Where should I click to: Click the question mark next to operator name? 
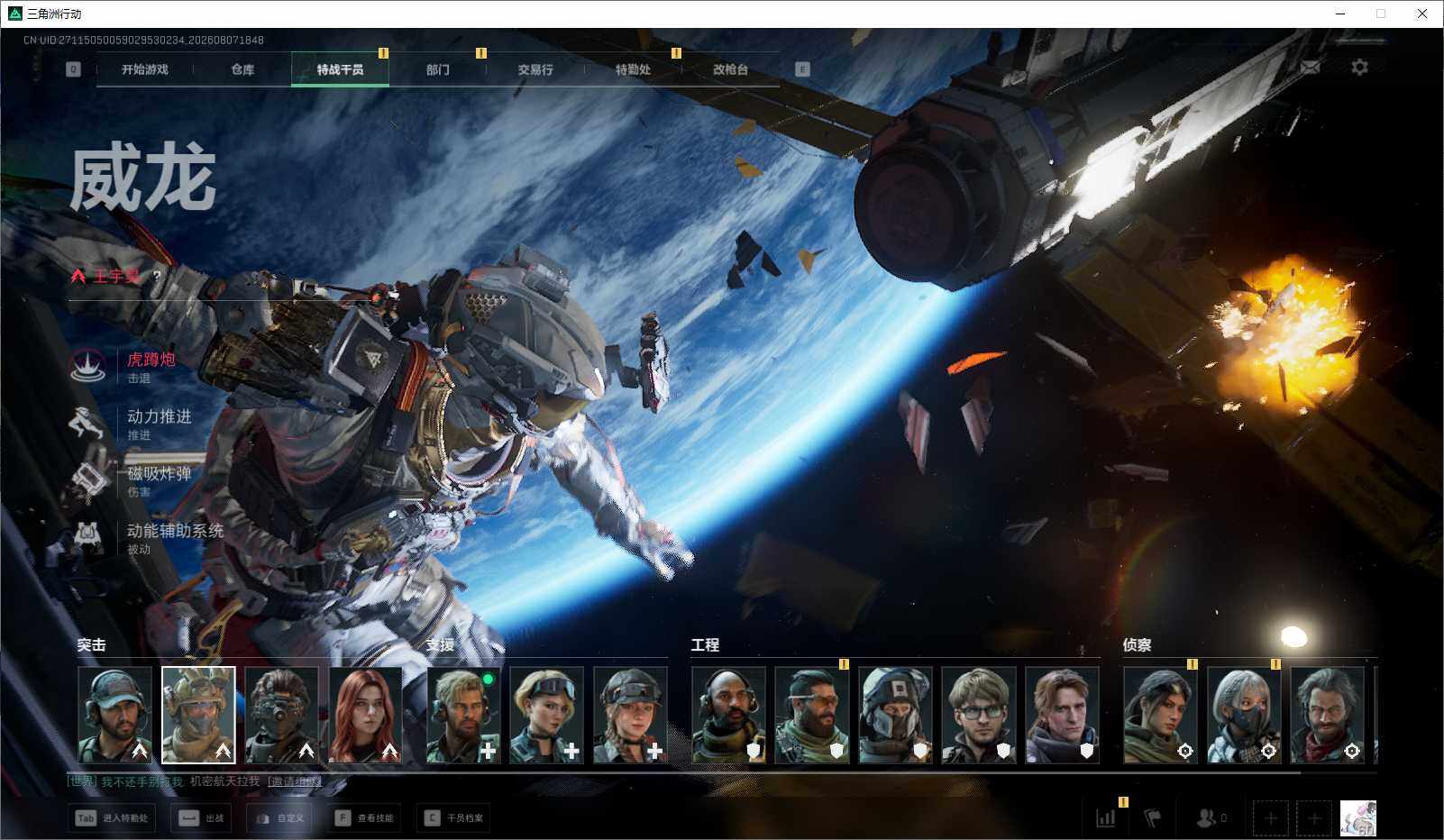(x=157, y=276)
